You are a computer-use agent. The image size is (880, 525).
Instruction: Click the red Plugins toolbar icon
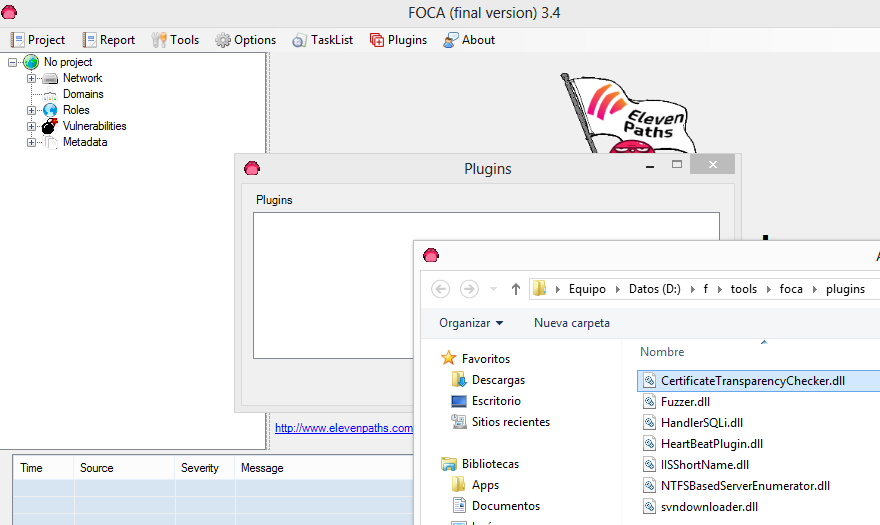(x=377, y=40)
